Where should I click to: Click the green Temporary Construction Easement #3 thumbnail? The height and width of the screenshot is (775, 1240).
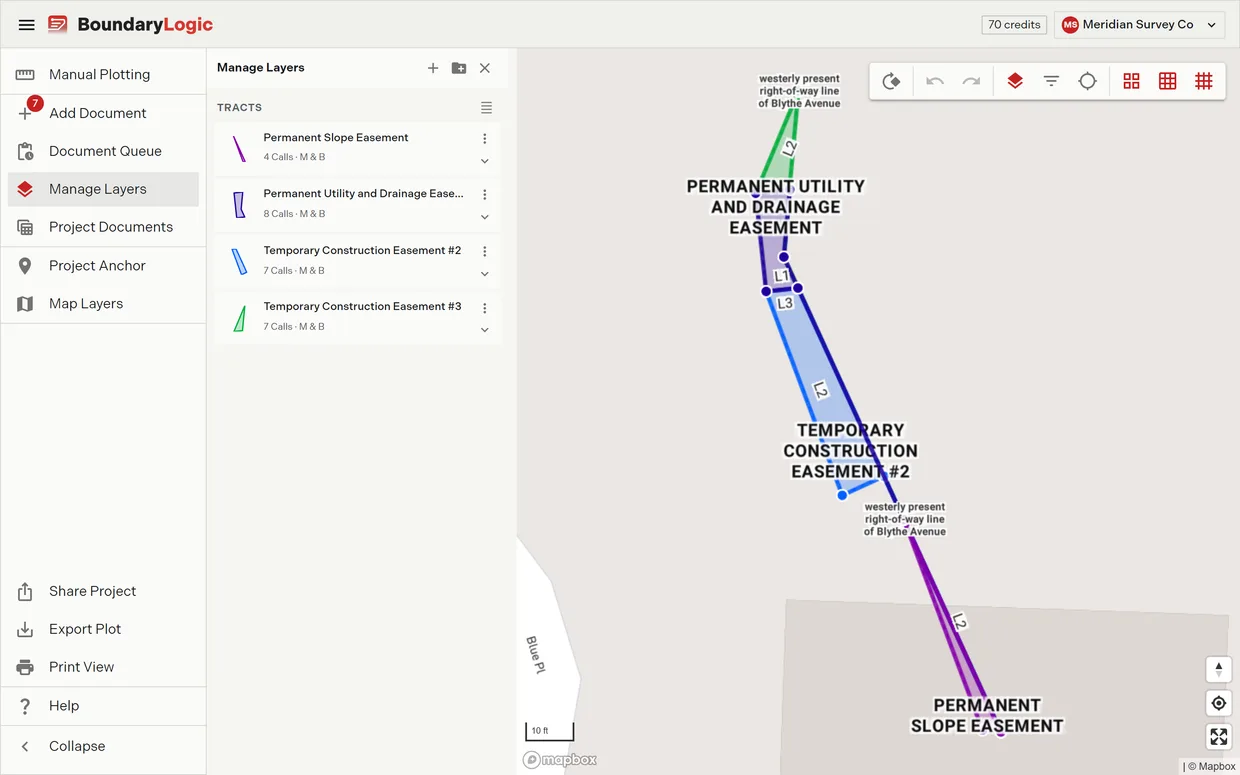(239, 319)
